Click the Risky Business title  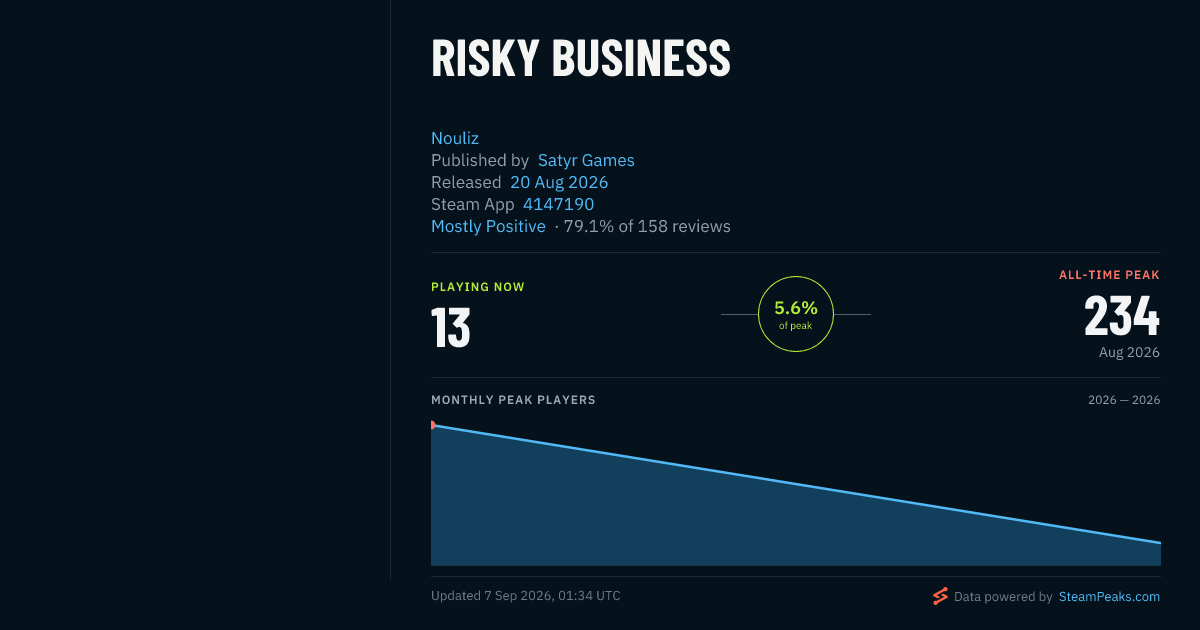(581, 59)
